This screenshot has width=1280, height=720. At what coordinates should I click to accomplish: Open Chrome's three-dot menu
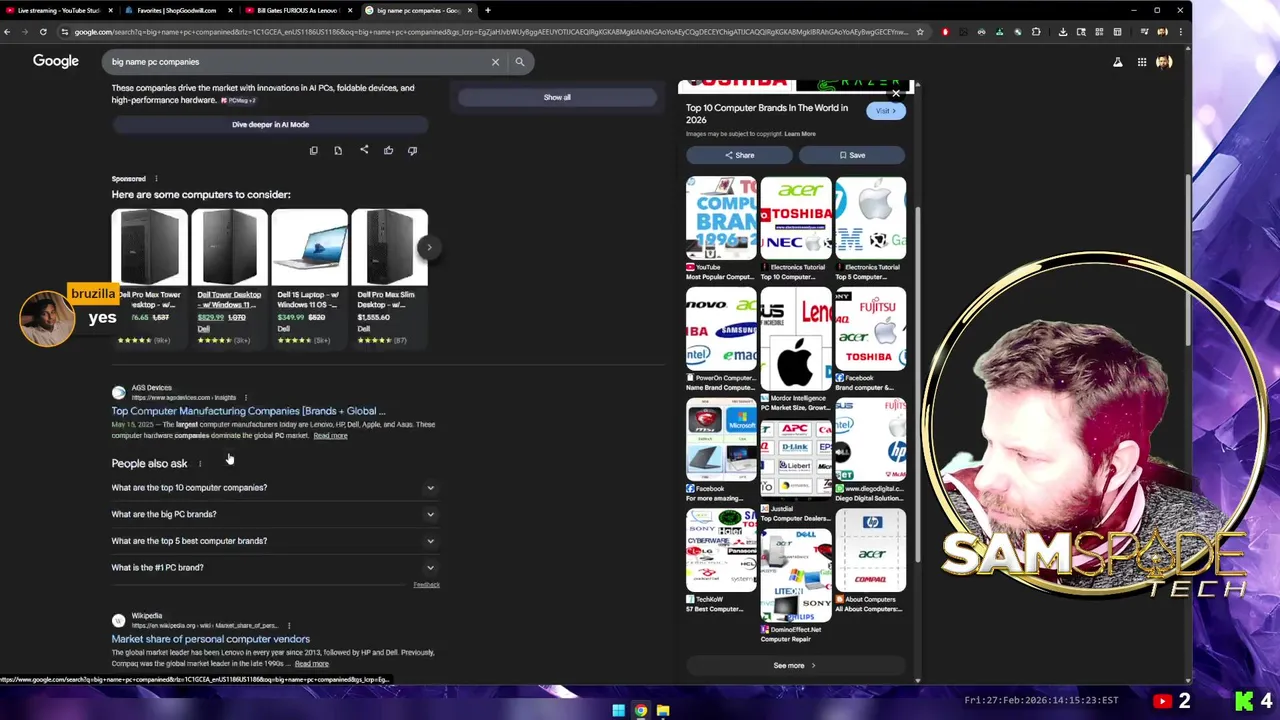coord(1181,32)
